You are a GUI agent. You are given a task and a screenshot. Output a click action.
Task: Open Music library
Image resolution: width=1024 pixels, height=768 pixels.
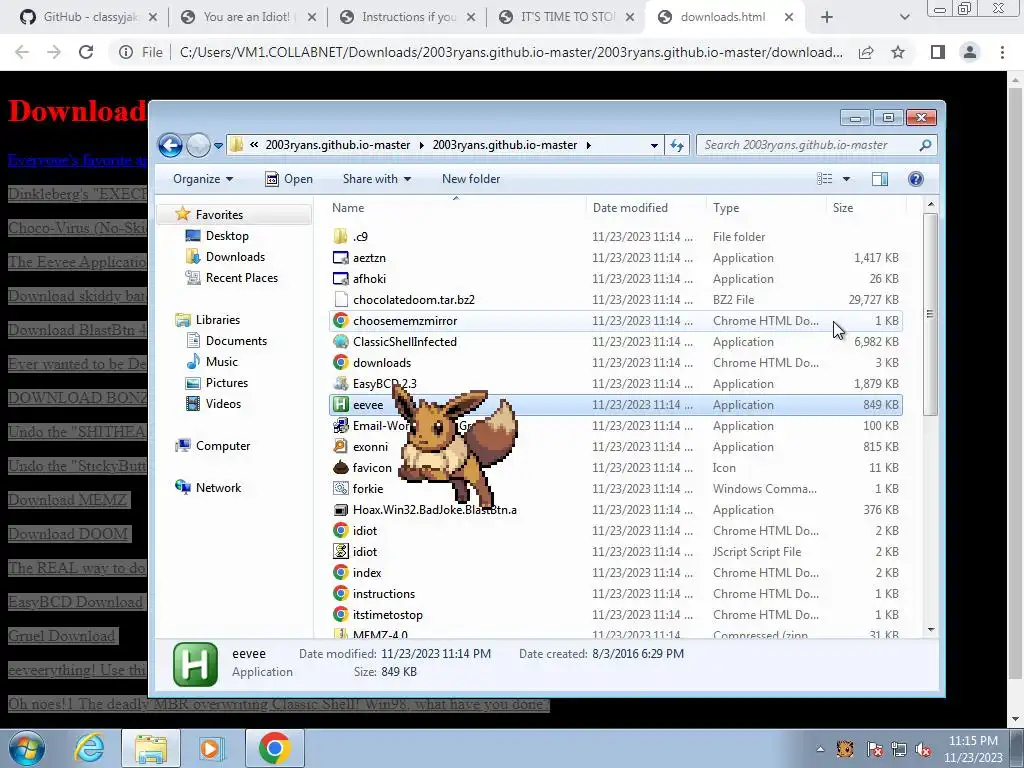tap(221, 361)
